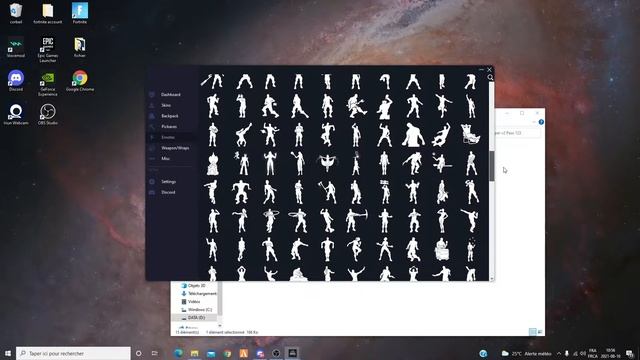Select the large hulking hunched emote
640x360 pixels.
413,135
